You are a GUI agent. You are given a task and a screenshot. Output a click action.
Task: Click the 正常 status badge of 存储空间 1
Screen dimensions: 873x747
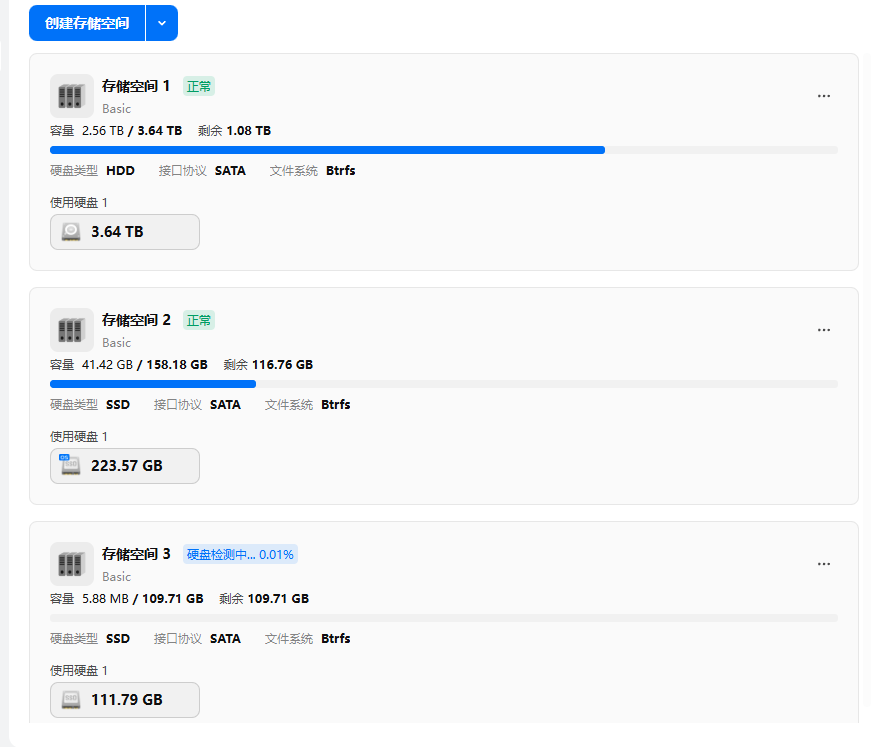point(199,87)
